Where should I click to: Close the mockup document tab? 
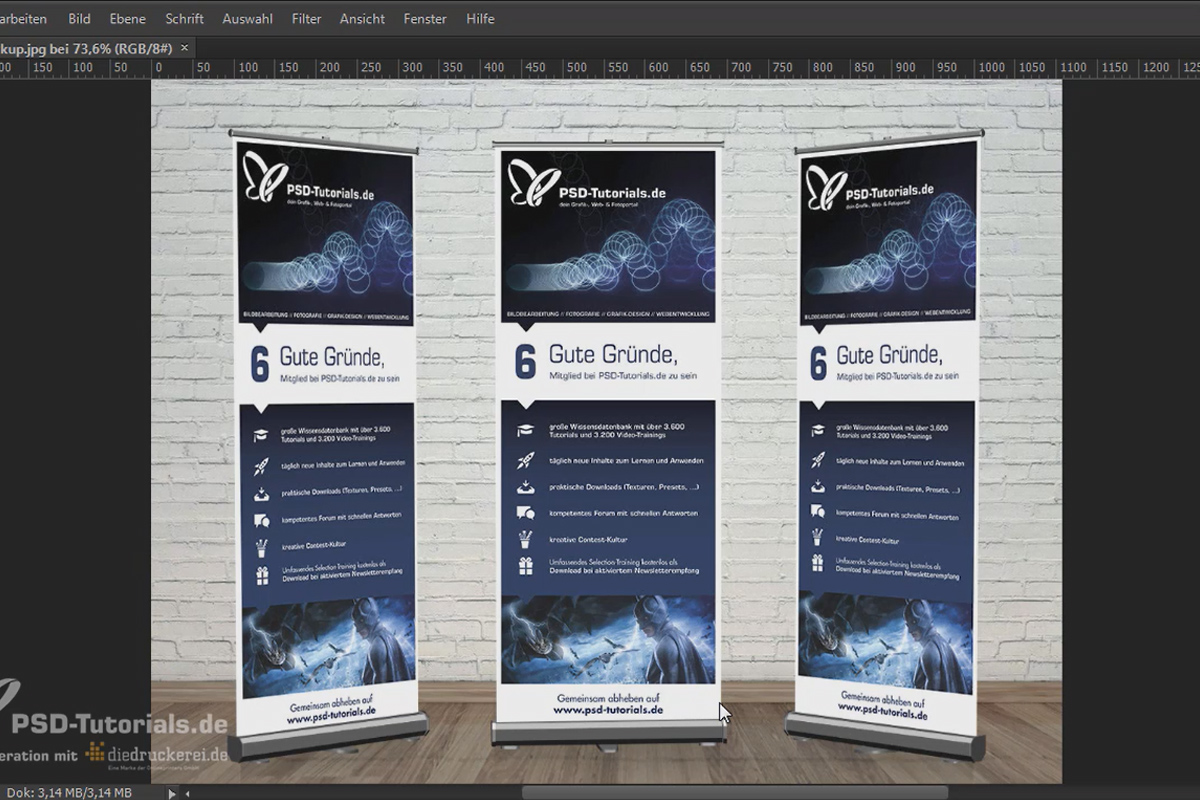[x=184, y=47]
